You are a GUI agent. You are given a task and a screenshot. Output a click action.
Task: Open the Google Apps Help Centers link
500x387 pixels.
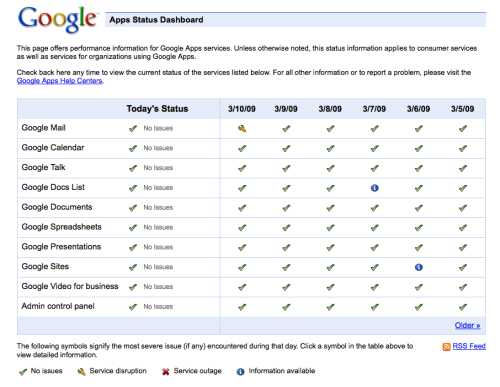60,81
